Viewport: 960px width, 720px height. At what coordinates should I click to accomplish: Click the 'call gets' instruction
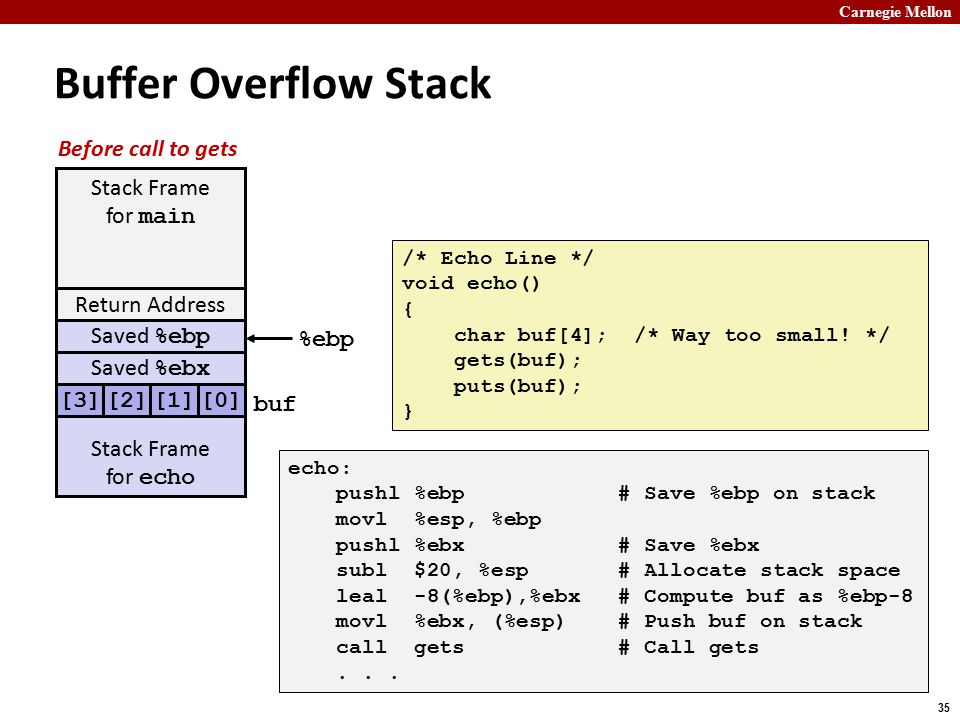pos(400,647)
